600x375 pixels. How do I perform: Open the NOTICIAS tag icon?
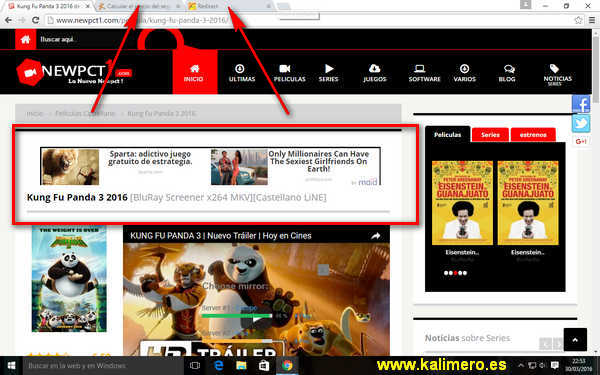pyautogui.click(x=554, y=68)
